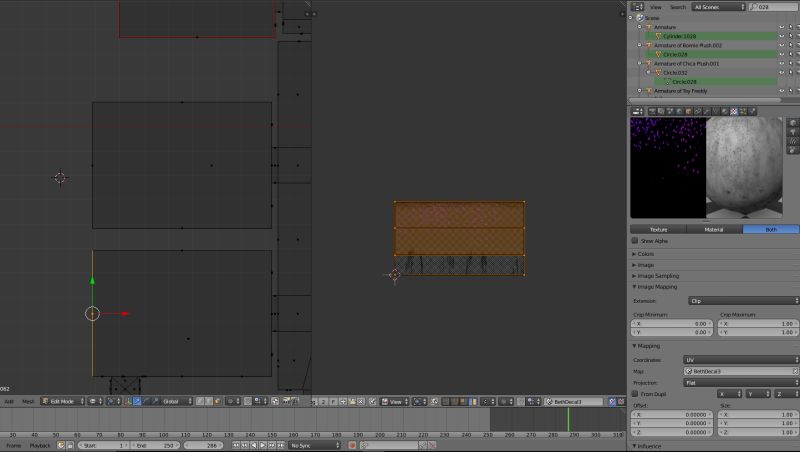Toggle selectability cursor of Armature of Chica Plush.001
The width and height of the screenshot is (800, 452).
791,63
